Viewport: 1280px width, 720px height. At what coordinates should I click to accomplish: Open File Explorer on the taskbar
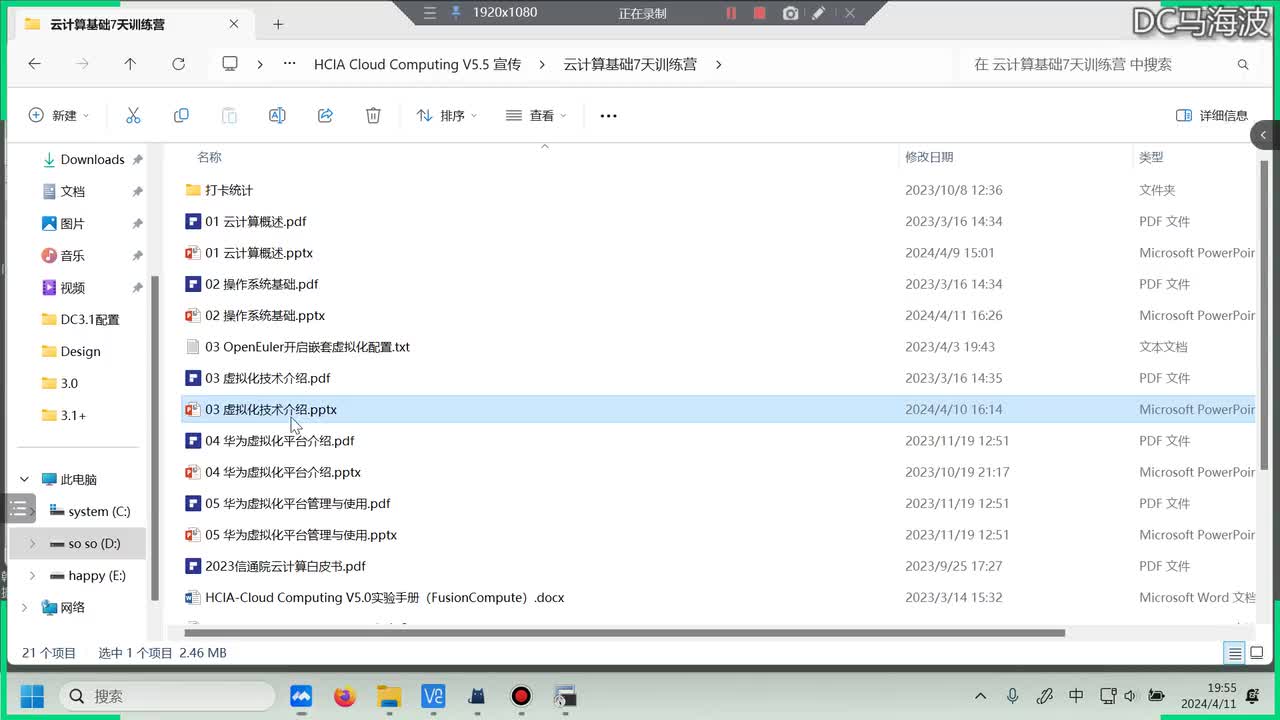tap(389, 696)
